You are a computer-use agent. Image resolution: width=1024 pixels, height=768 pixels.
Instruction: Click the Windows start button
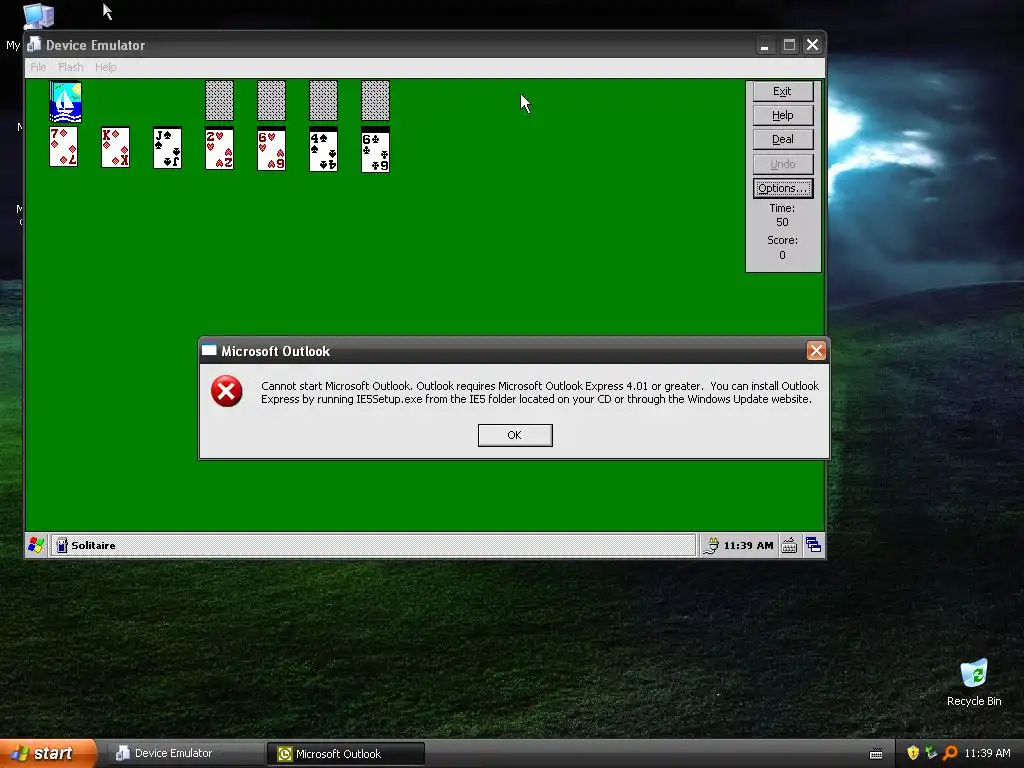click(x=48, y=753)
